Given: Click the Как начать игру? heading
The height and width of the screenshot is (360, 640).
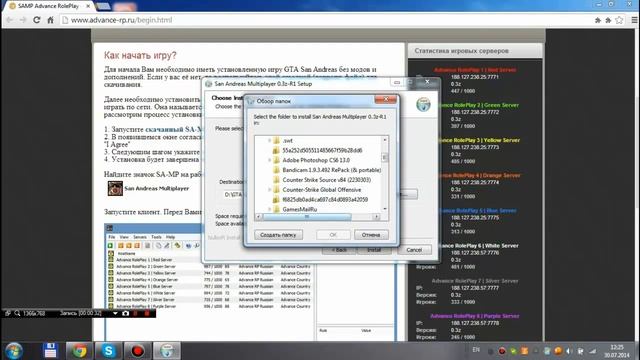Looking at the screenshot, I should (140, 56).
